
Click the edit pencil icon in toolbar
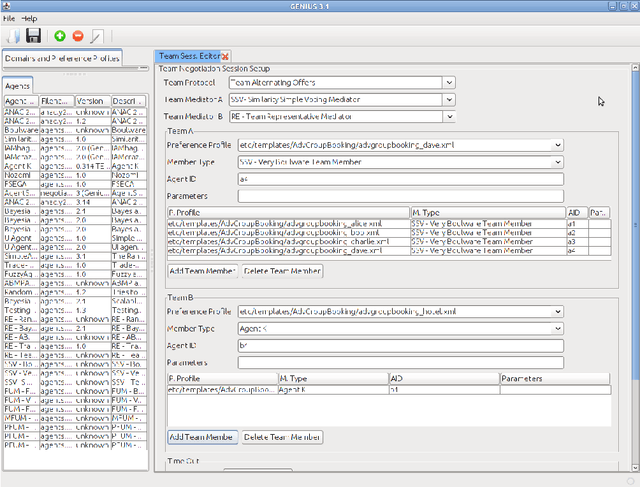(x=96, y=36)
